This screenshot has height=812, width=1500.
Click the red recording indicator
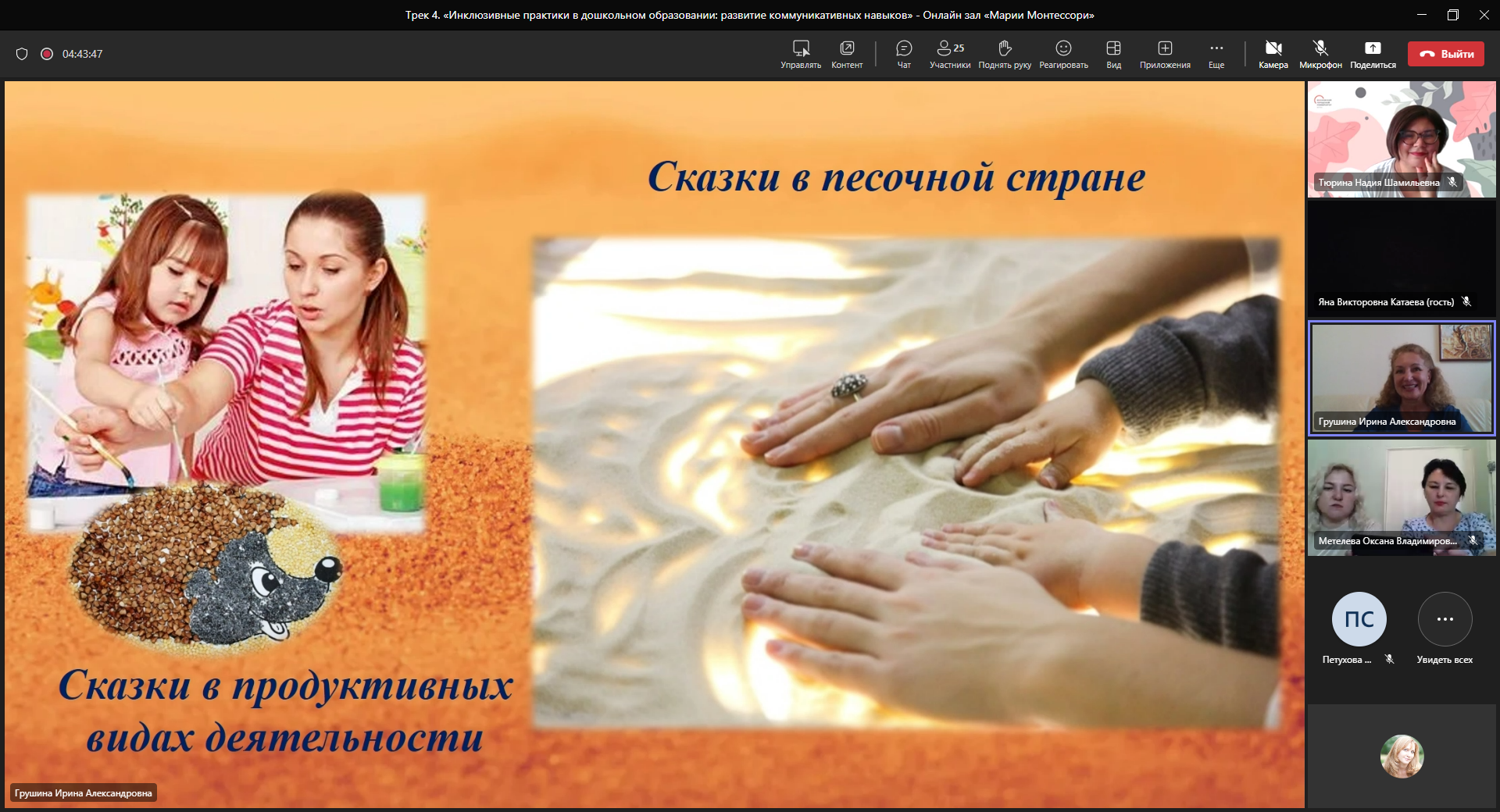(x=47, y=54)
